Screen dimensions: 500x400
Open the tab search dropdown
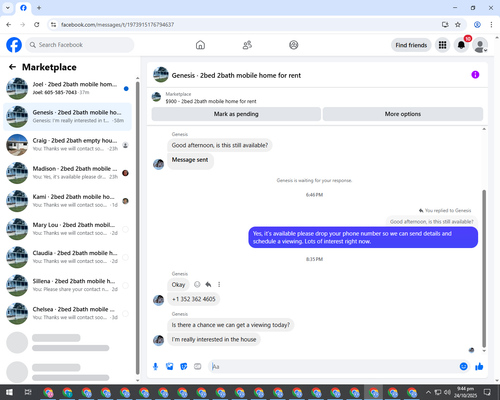(8, 8)
